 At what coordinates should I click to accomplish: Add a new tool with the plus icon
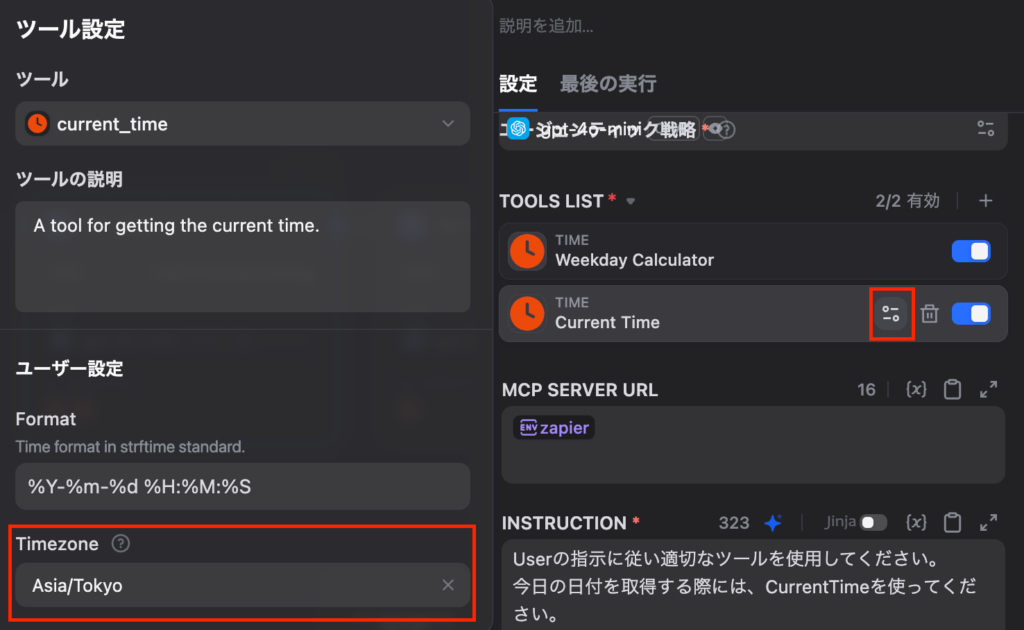[985, 201]
